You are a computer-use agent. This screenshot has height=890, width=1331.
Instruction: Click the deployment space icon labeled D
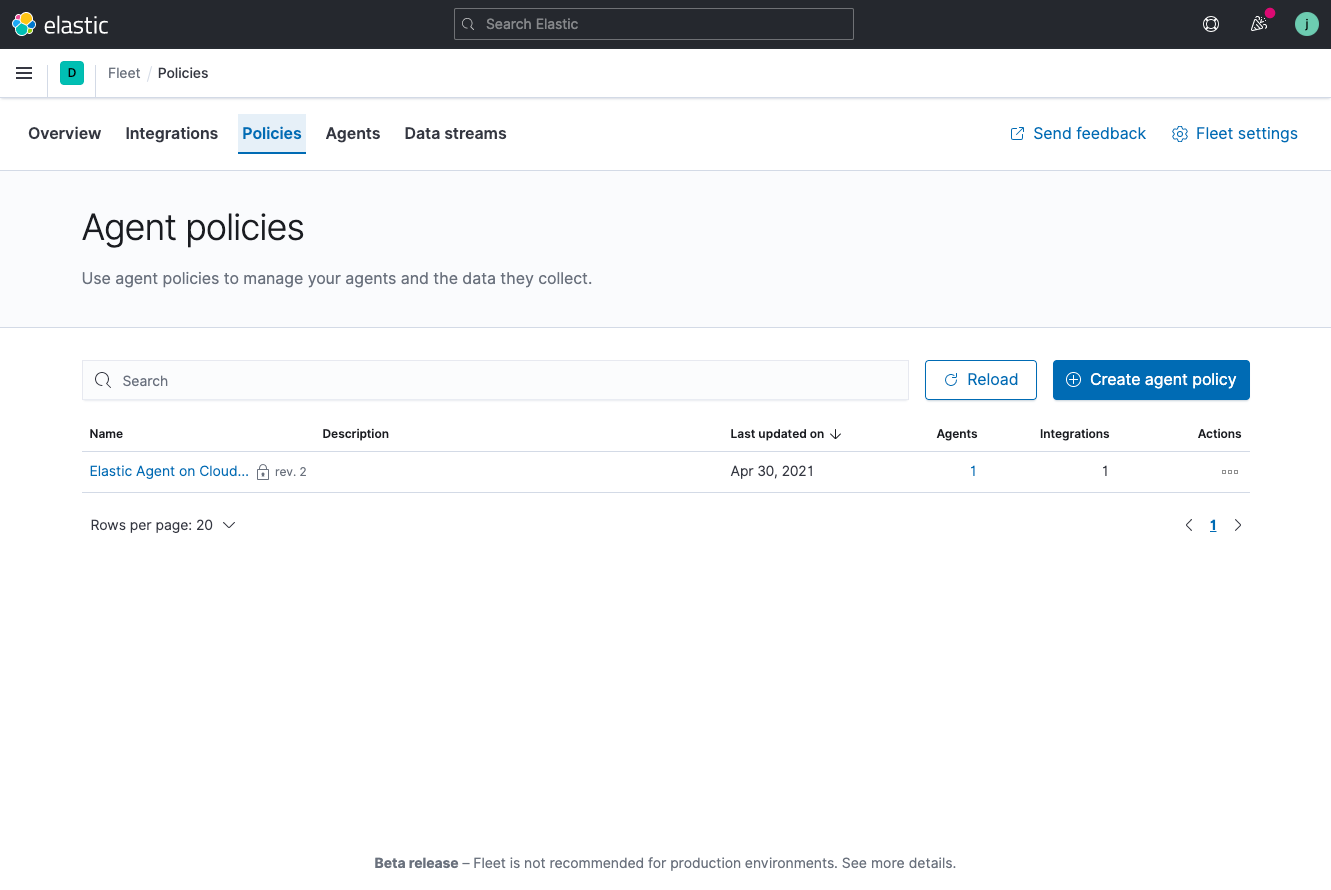click(x=71, y=72)
